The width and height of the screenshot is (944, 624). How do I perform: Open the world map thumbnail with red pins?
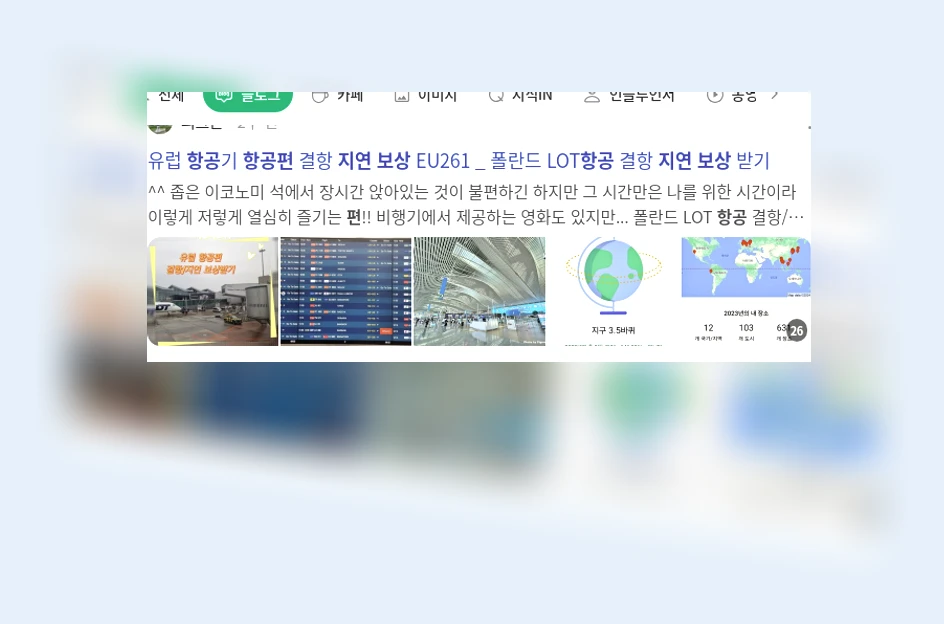pyautogui.click(x=746, y=291)
